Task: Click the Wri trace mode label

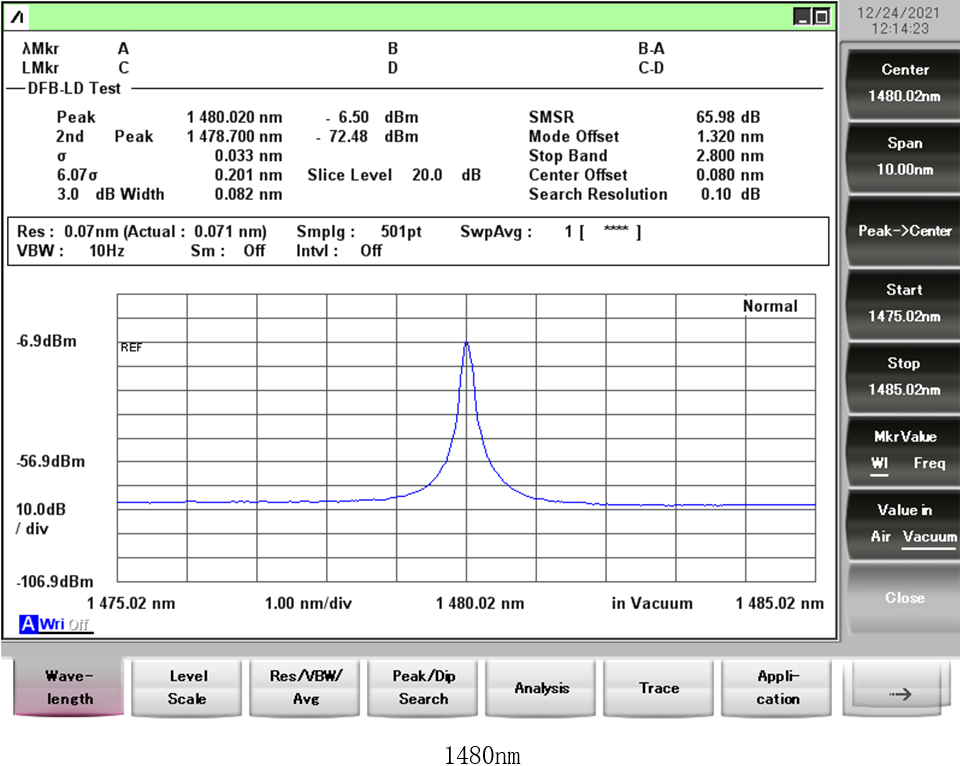Action: 52,624
